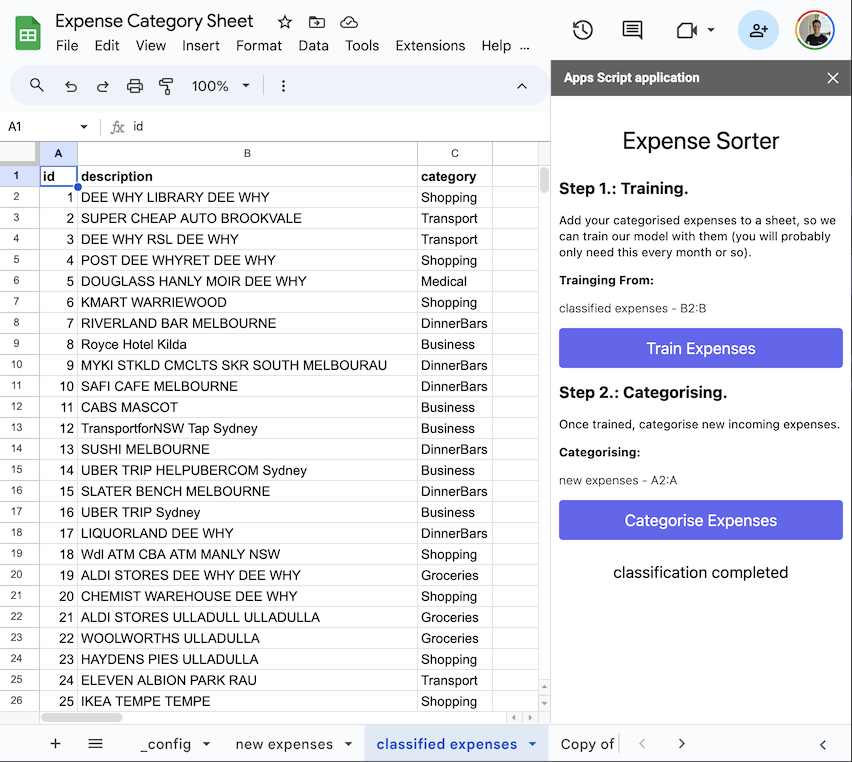Print the spreadsheet

point(135,86)
